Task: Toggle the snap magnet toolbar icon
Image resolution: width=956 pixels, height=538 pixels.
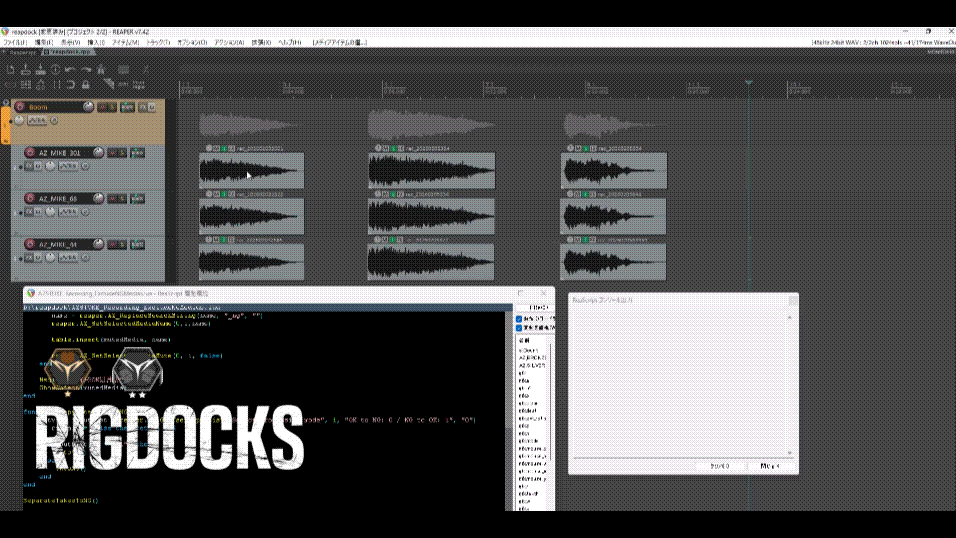Action: (71, 85)
